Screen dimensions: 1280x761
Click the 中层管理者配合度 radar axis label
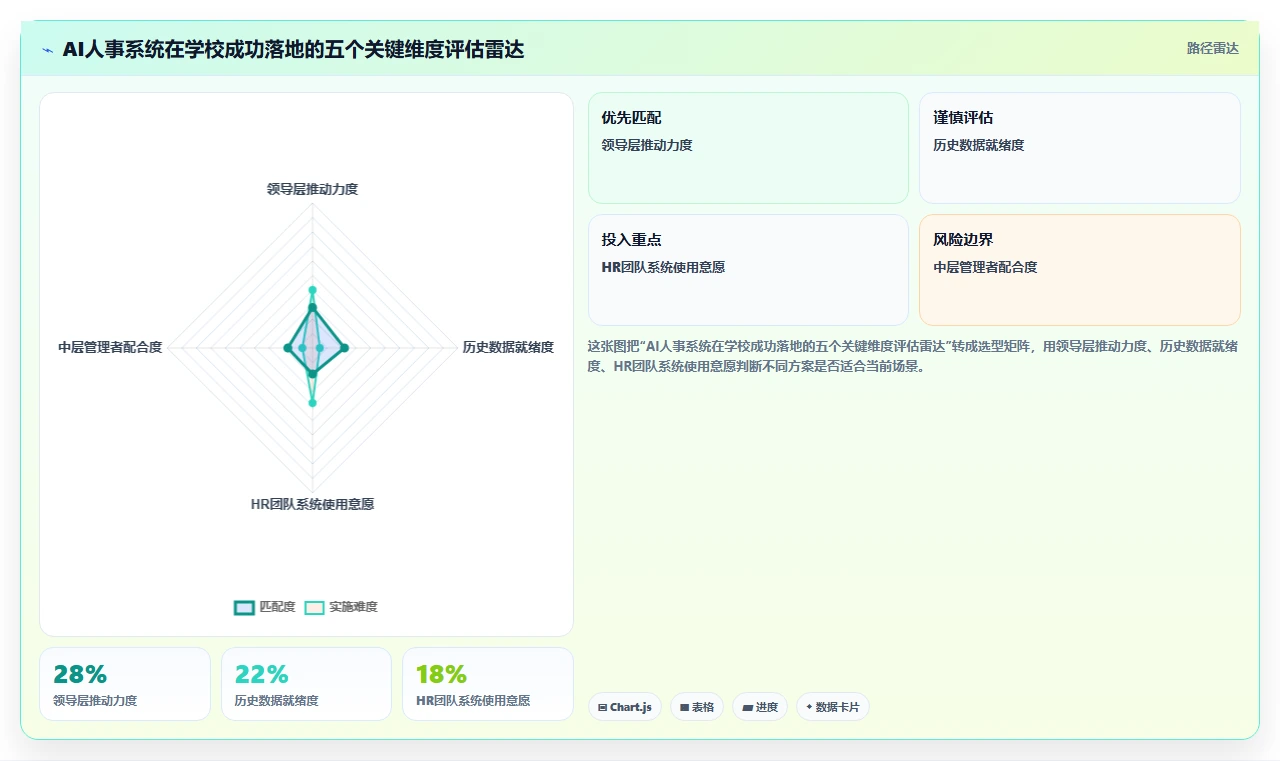tap(110, 348)
